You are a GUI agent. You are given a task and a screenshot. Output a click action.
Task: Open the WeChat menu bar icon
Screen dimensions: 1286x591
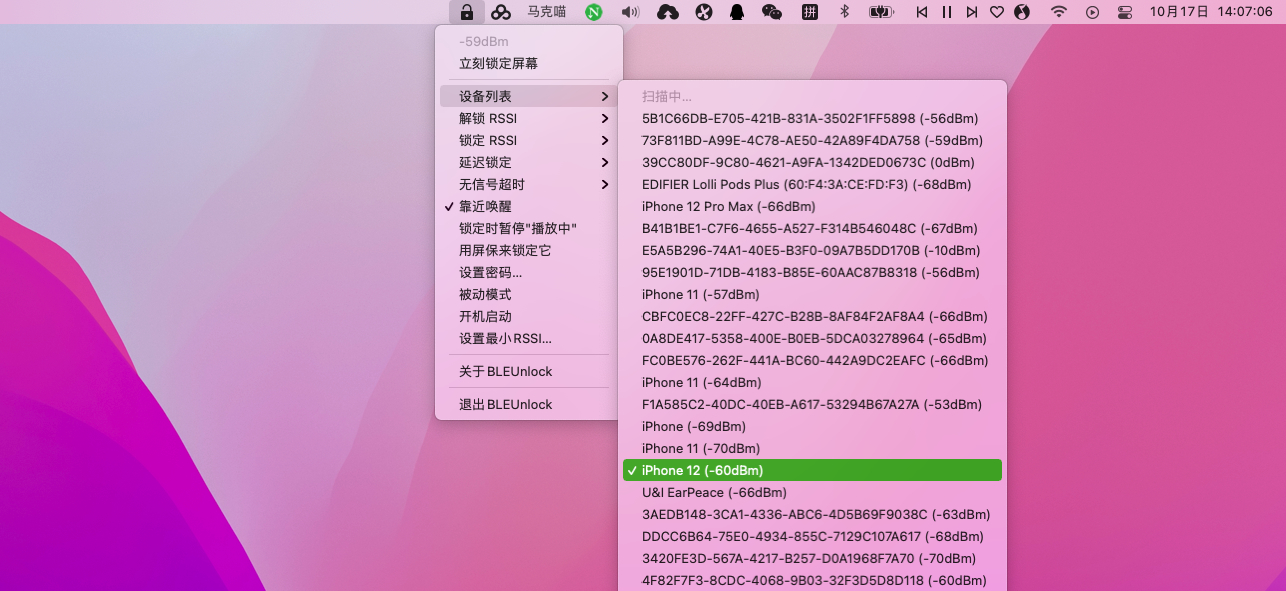(x=771, y=12)
